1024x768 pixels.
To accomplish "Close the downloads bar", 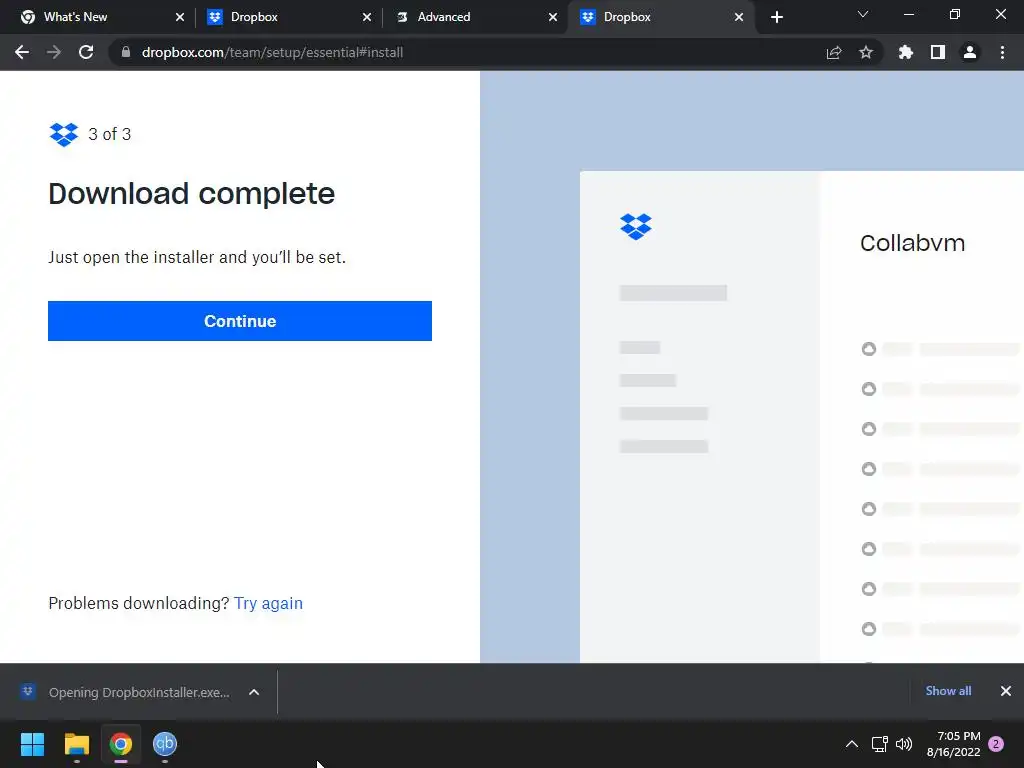I will click(x=1006, y=691).
